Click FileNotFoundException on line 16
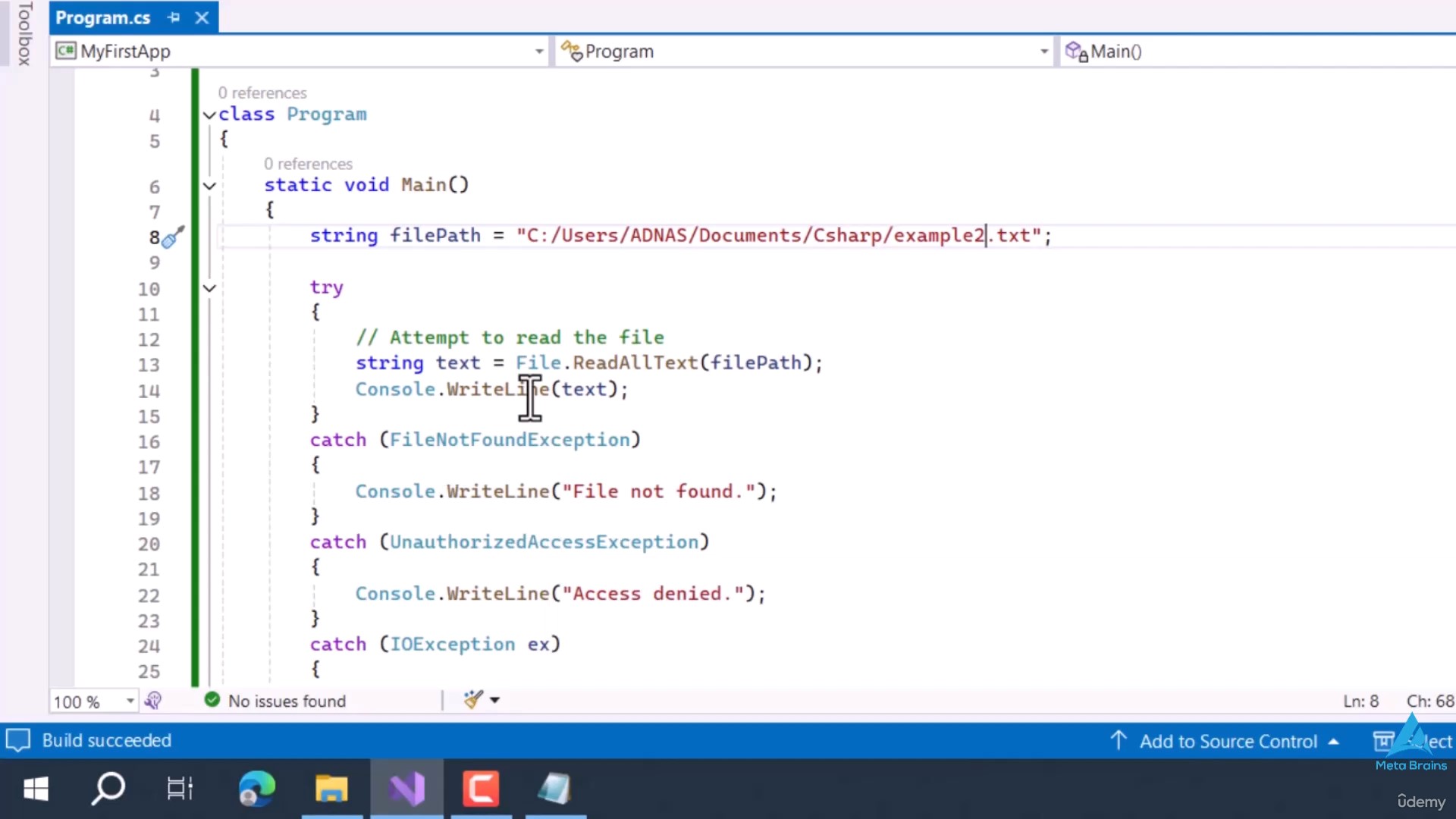Viewport: 1456px width, 819px height. 510,440
